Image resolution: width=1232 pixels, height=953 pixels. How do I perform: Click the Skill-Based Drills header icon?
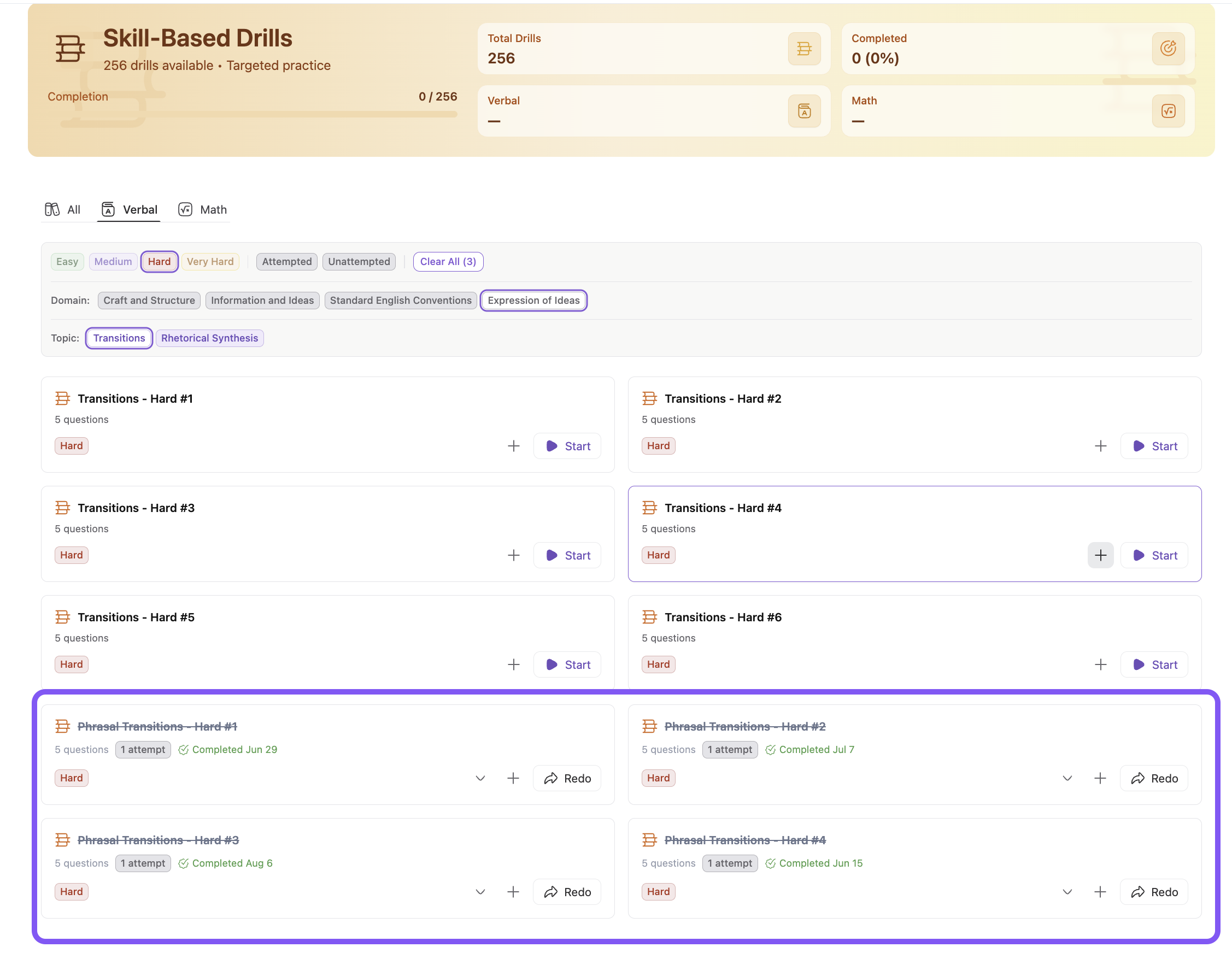click(x=70, y=49)
